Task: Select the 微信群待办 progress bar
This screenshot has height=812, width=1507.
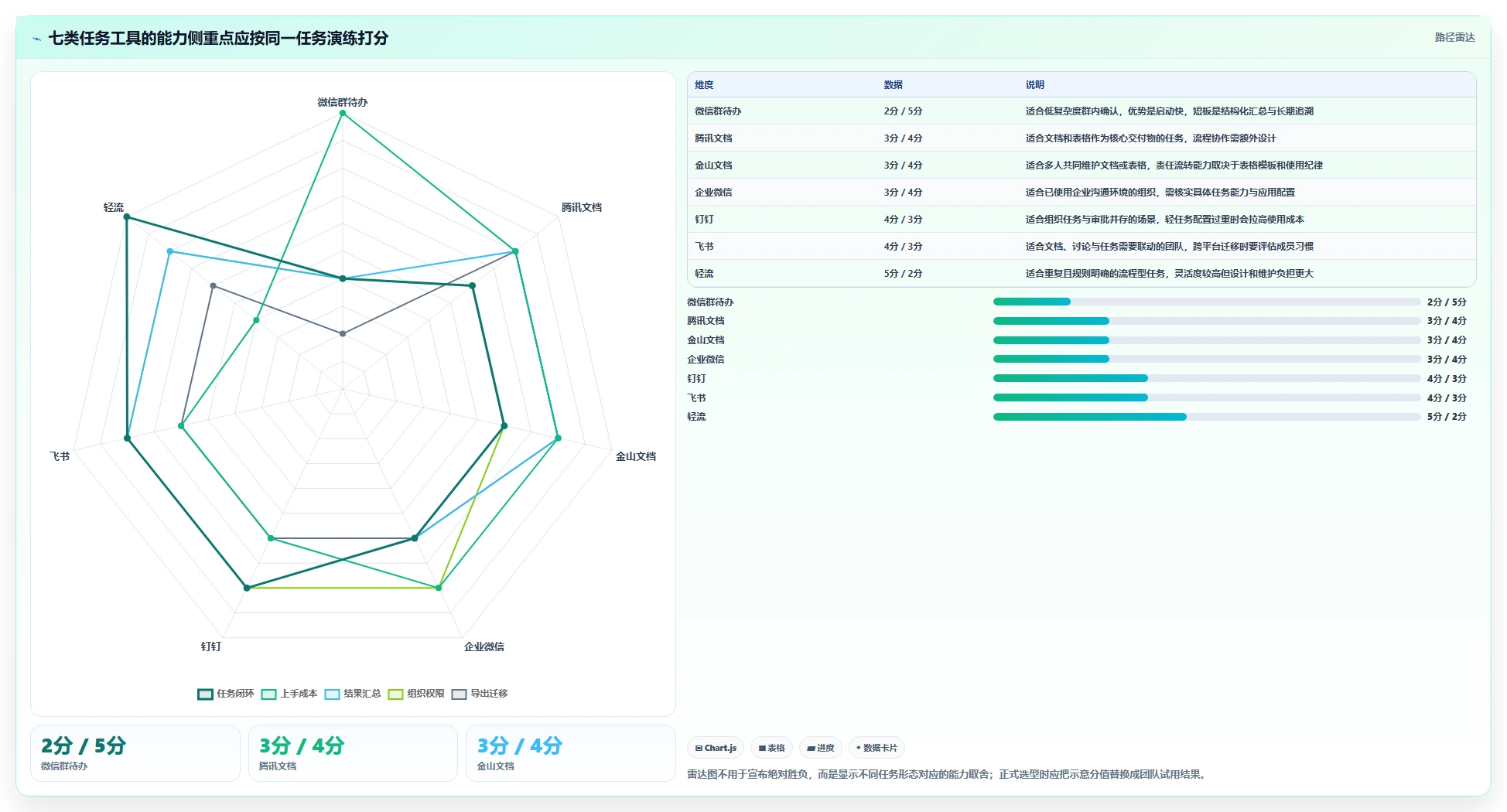Action: [x=1206, y=302]
